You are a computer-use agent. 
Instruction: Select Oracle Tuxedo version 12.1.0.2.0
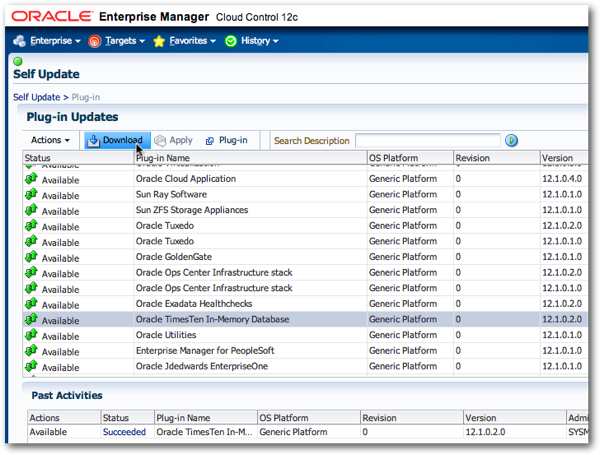point(305,226)
